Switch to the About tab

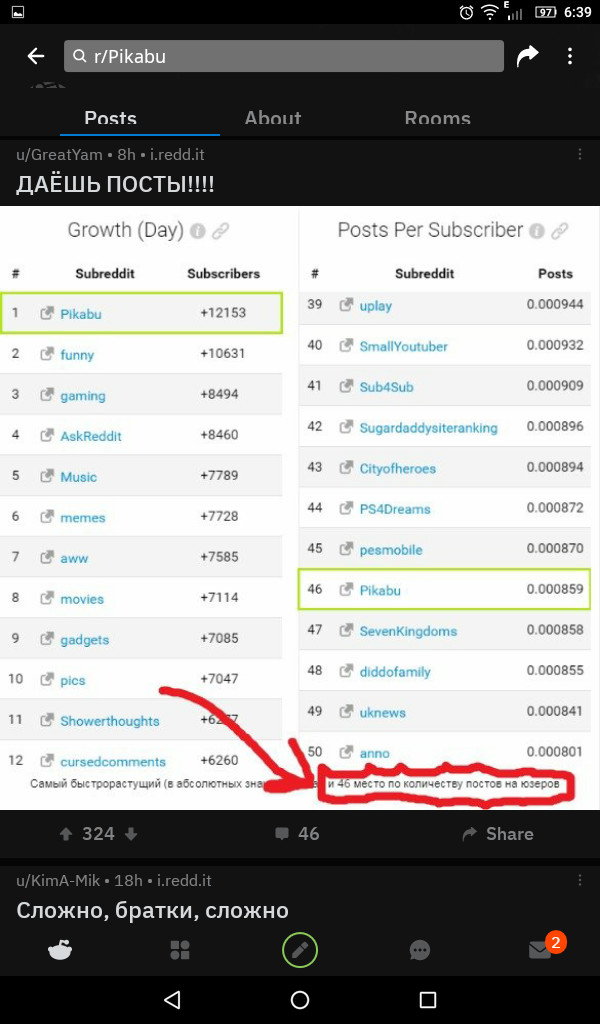[x=273, y=118]
